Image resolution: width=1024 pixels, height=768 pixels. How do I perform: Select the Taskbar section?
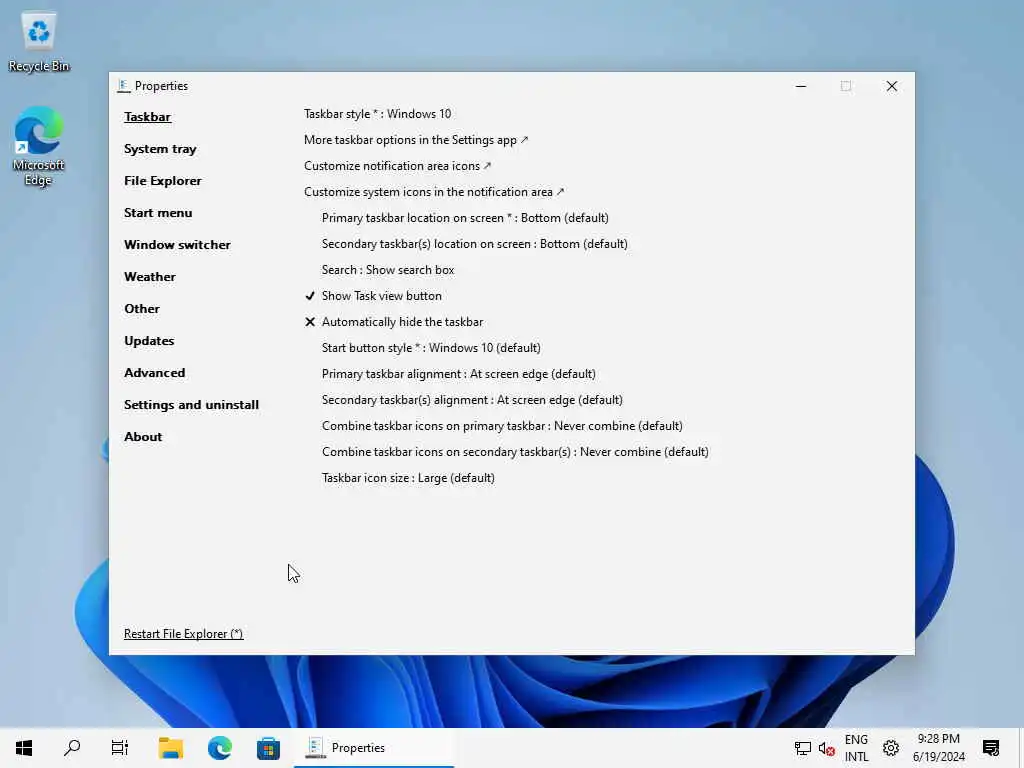pos(148,117)
